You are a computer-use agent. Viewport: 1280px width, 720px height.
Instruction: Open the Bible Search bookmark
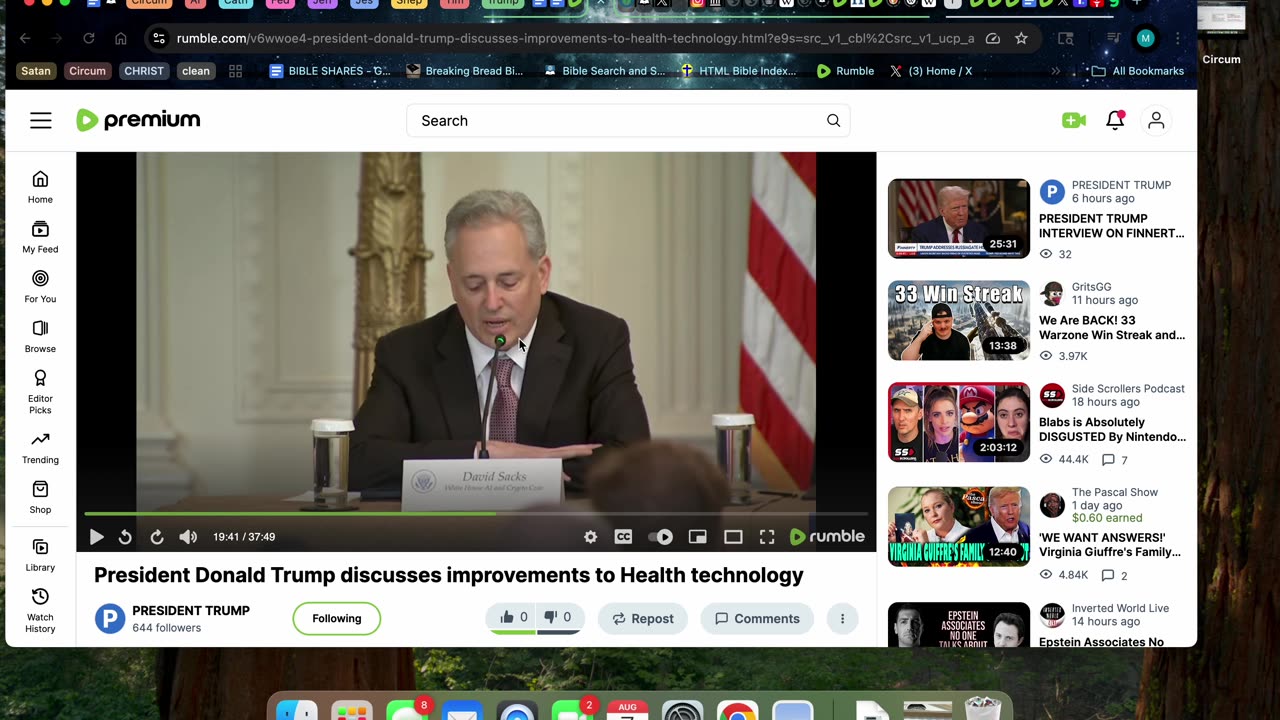click(604, 71)
